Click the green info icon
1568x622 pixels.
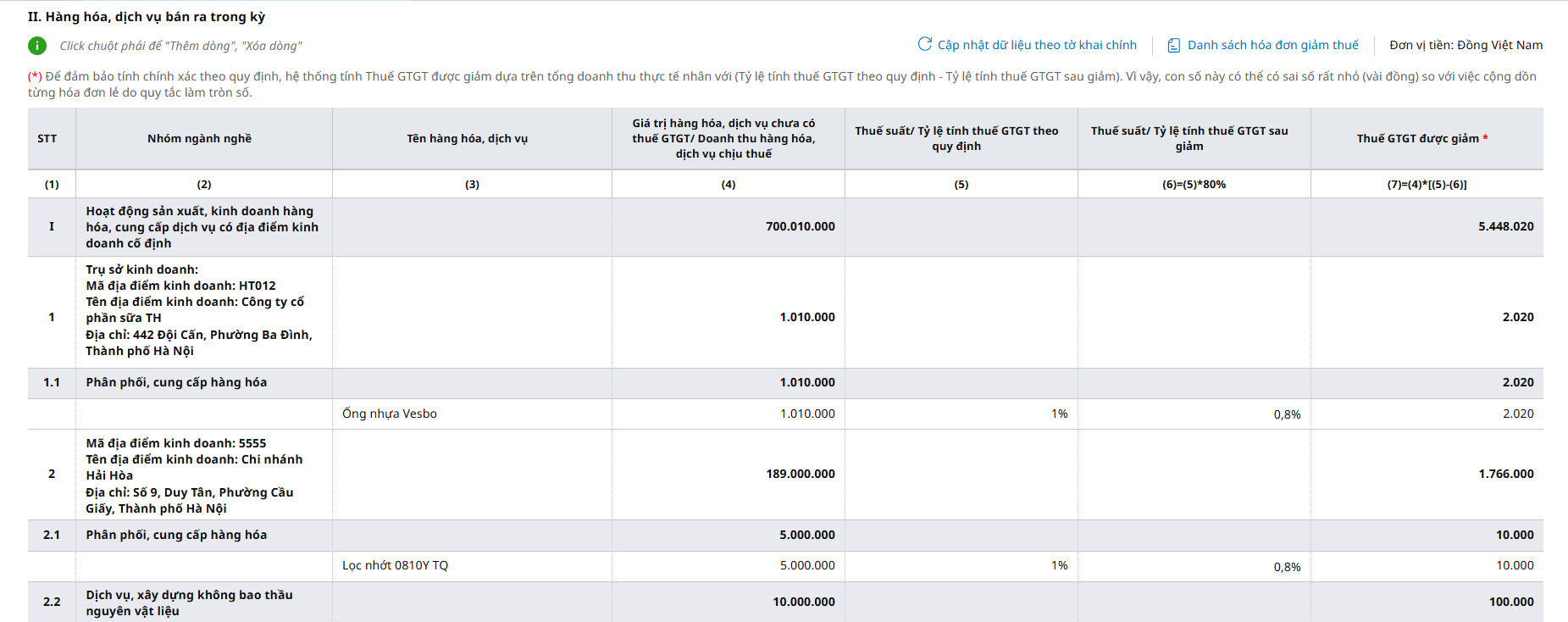point(37,46)
